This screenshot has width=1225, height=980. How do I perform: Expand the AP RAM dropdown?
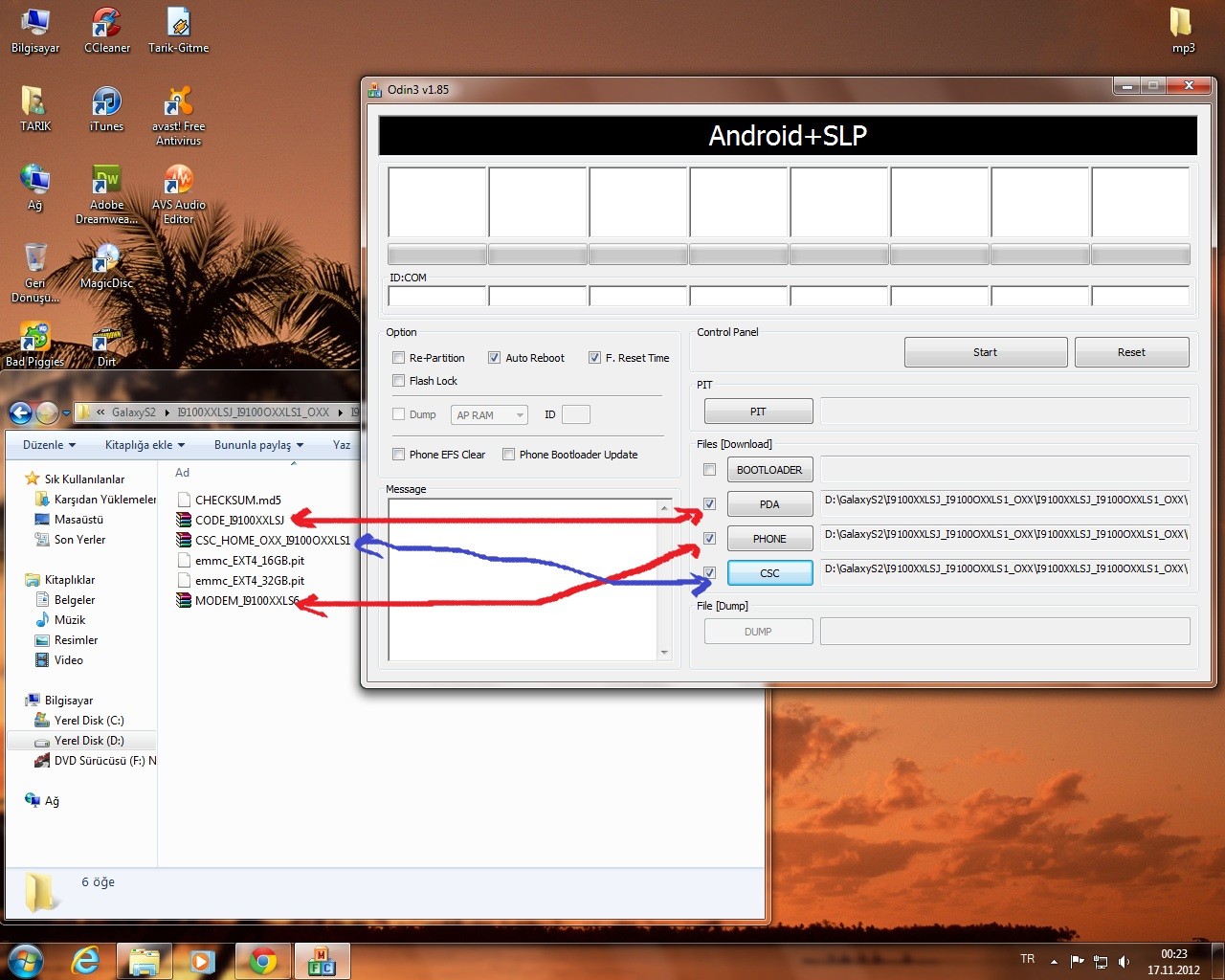(489, 415)
